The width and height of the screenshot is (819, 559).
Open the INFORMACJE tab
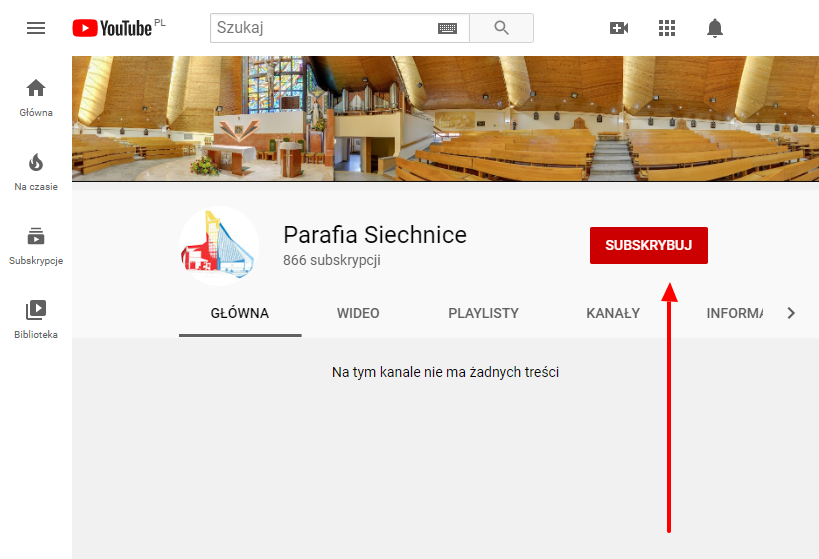(x=734, y=313)
